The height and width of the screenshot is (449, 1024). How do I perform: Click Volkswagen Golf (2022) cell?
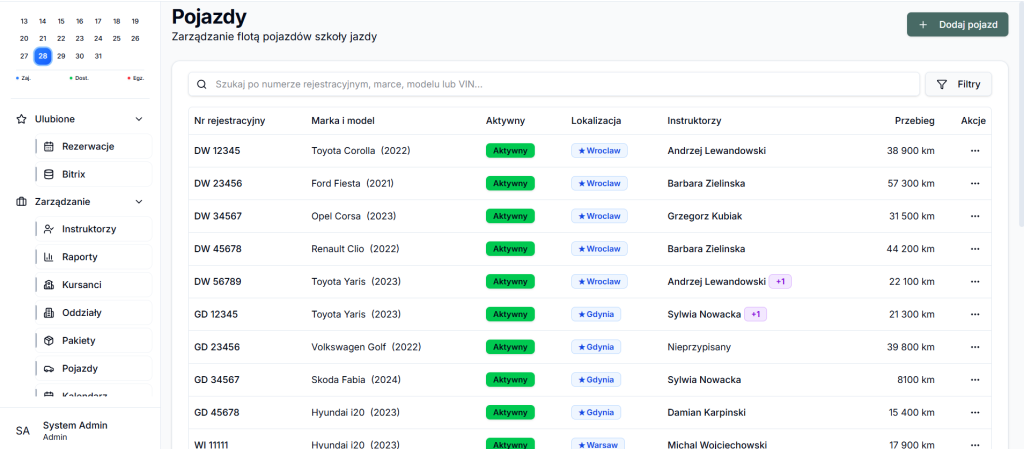366,347
